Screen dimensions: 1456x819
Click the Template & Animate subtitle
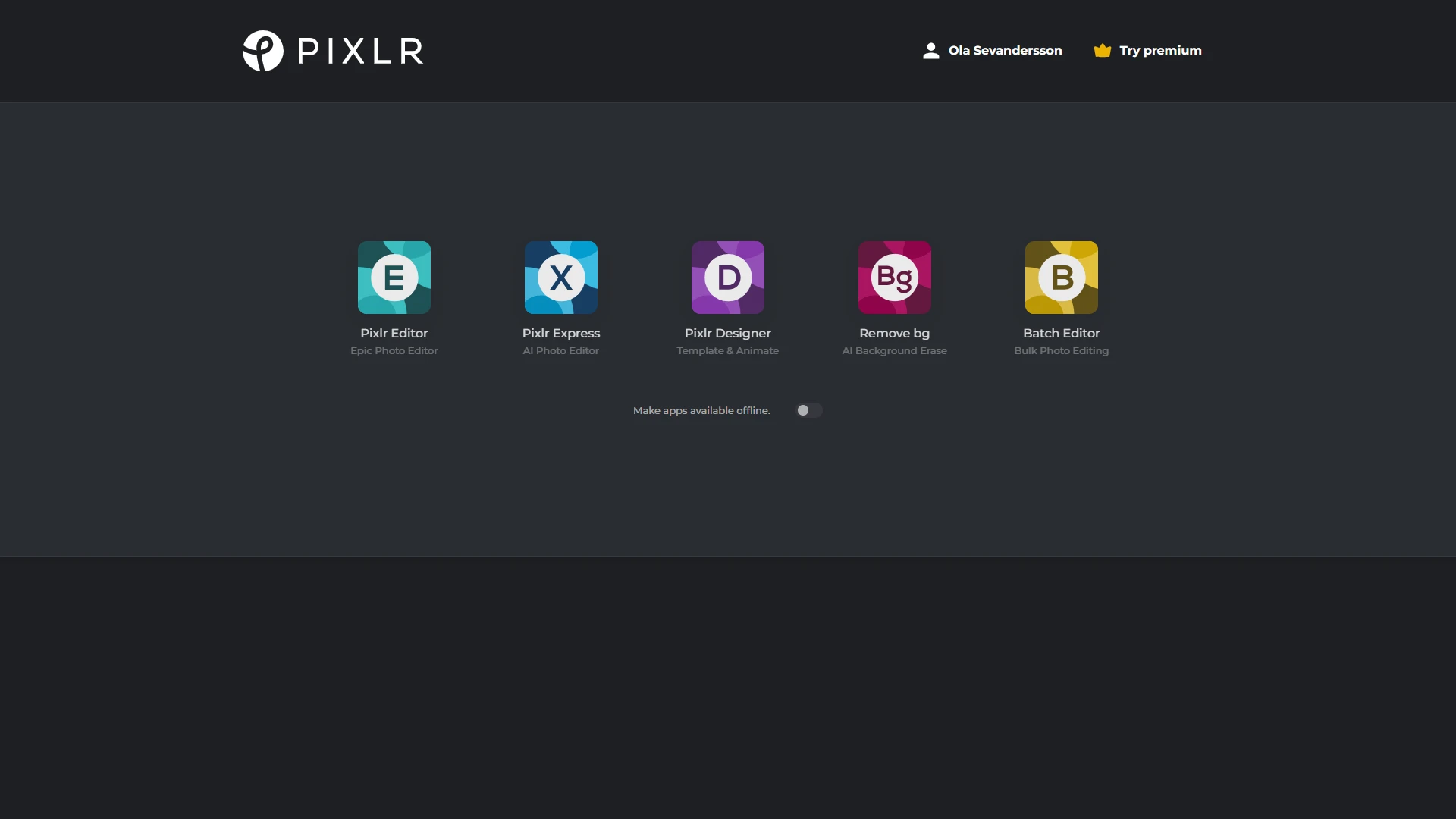728,351
